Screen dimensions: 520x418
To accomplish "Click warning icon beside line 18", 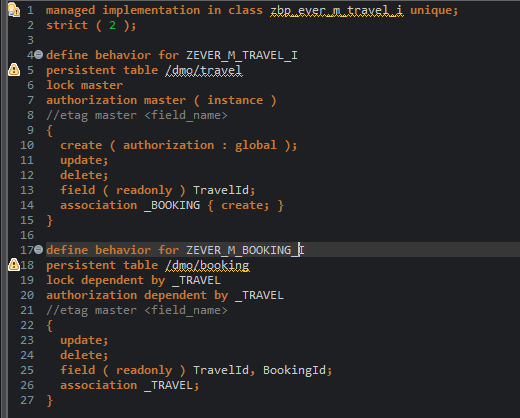I will 14,265.
